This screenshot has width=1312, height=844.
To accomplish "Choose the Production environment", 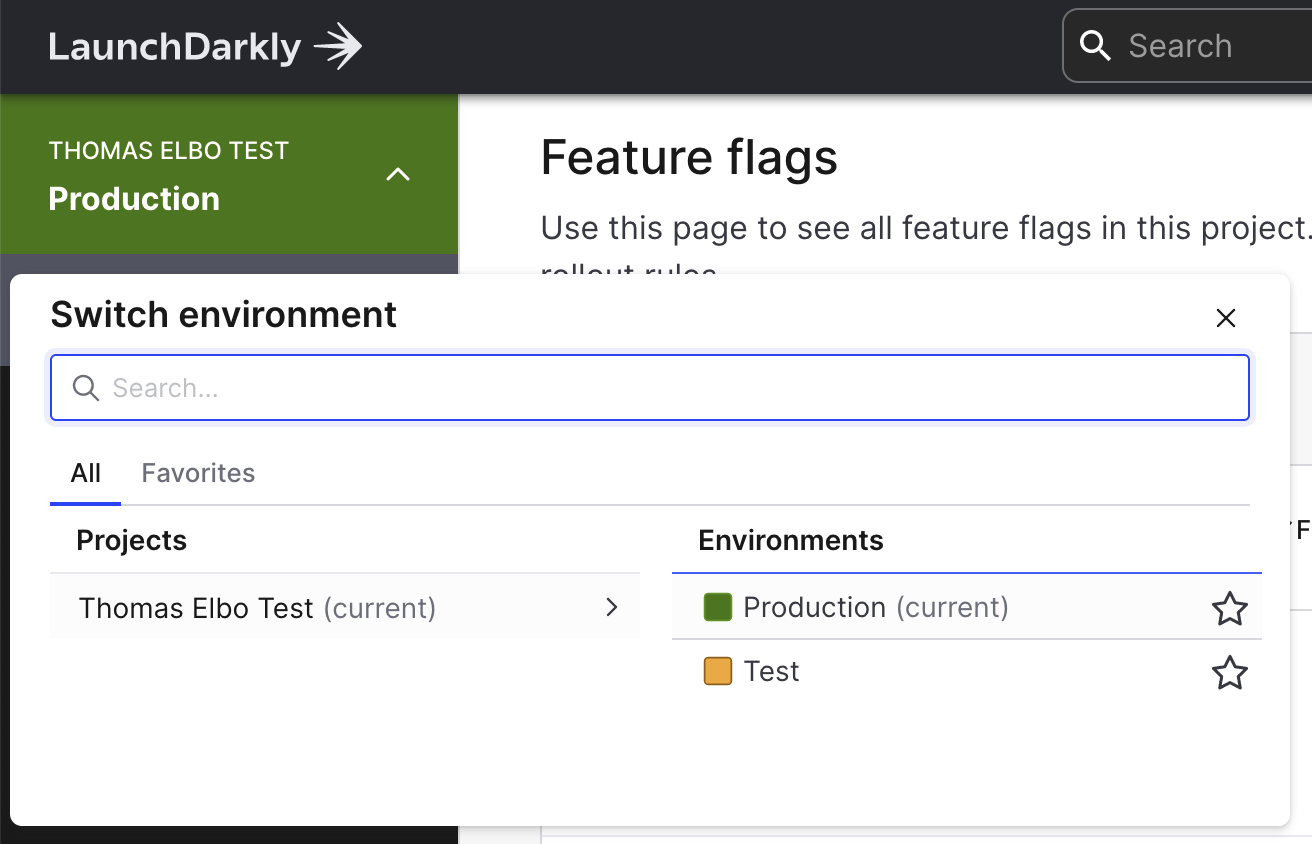I will (x=967, y=607).
